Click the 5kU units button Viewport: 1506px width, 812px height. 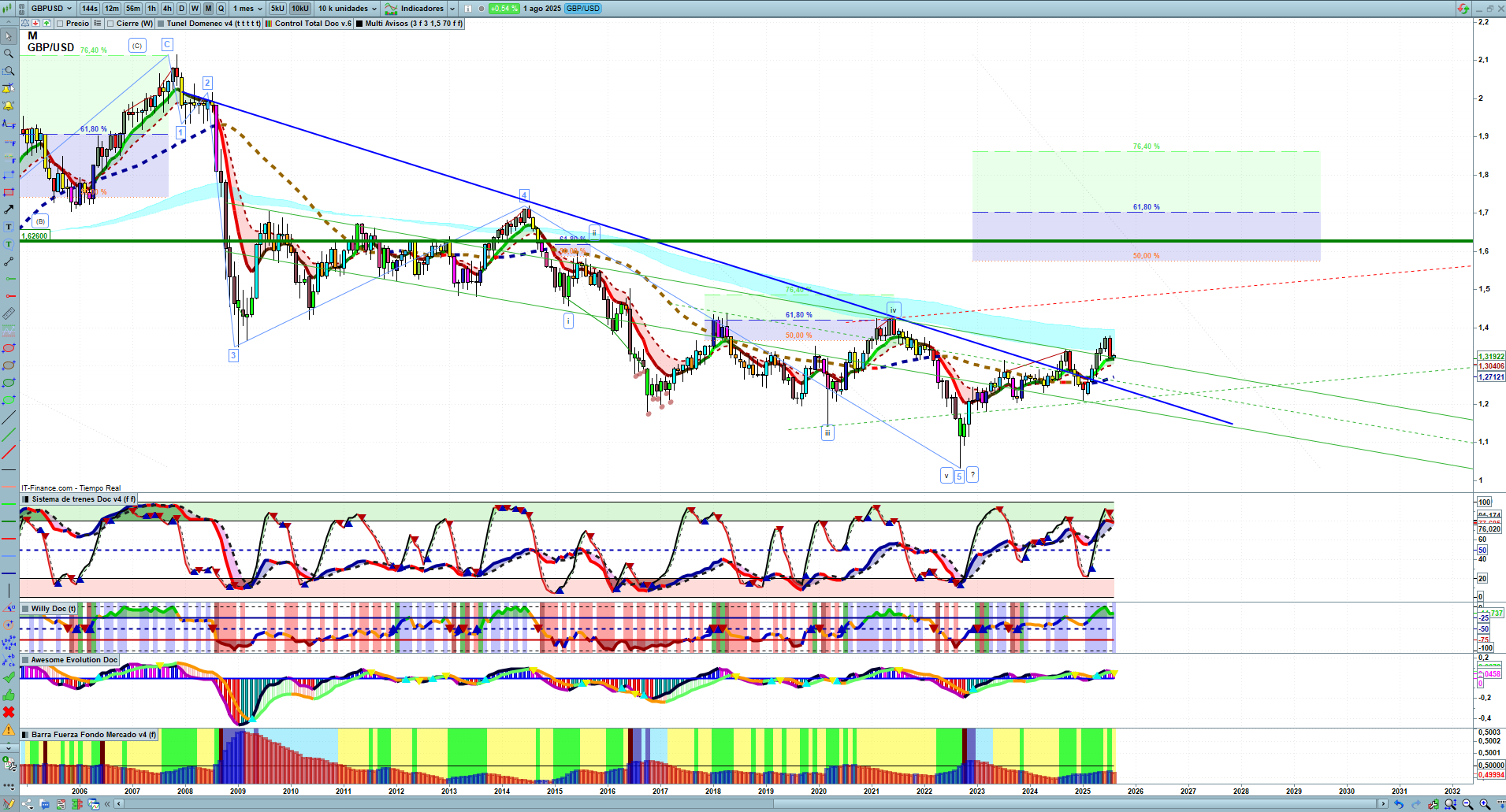[x=277, y=9]
